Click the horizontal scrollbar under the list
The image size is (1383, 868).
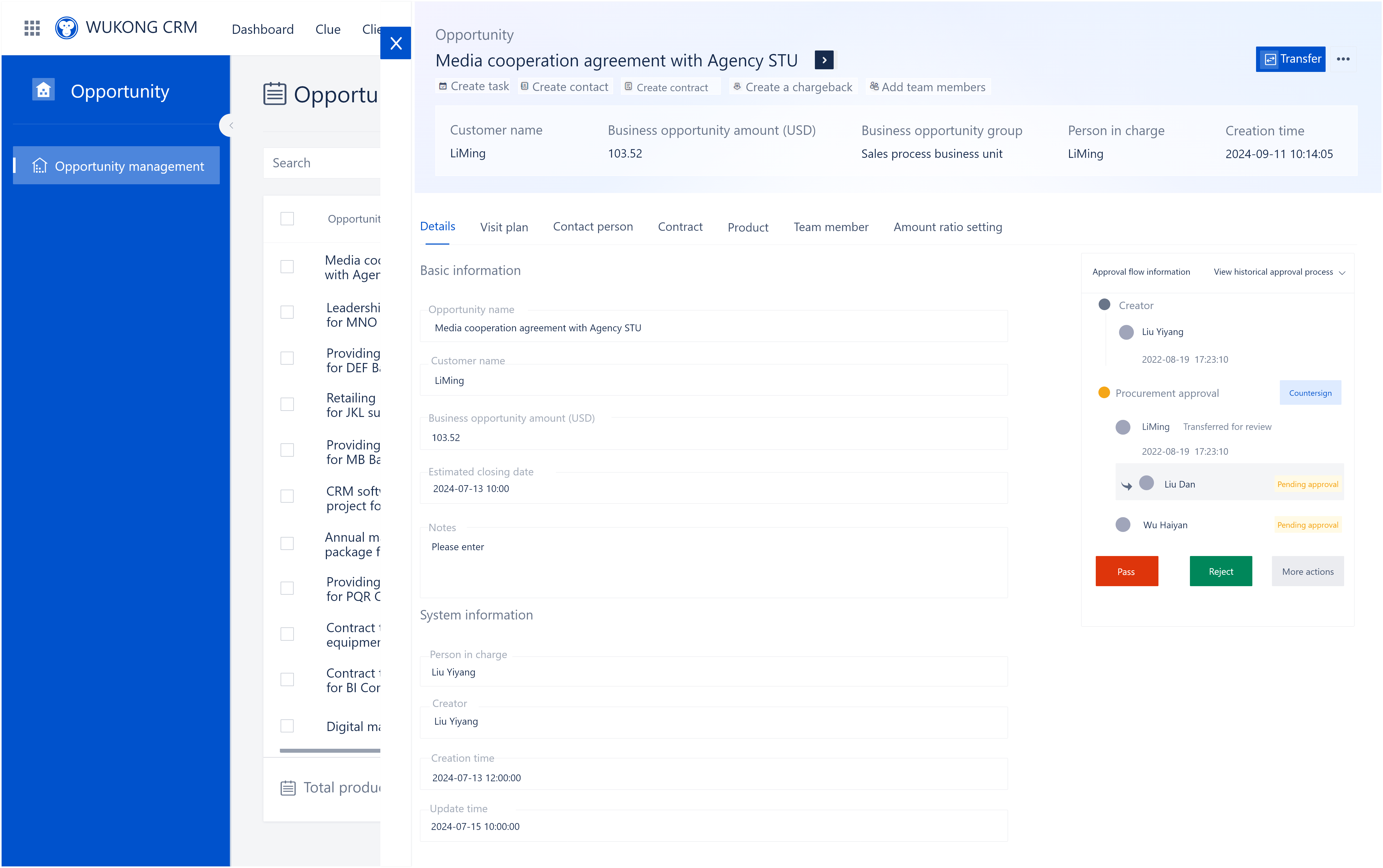330,750
